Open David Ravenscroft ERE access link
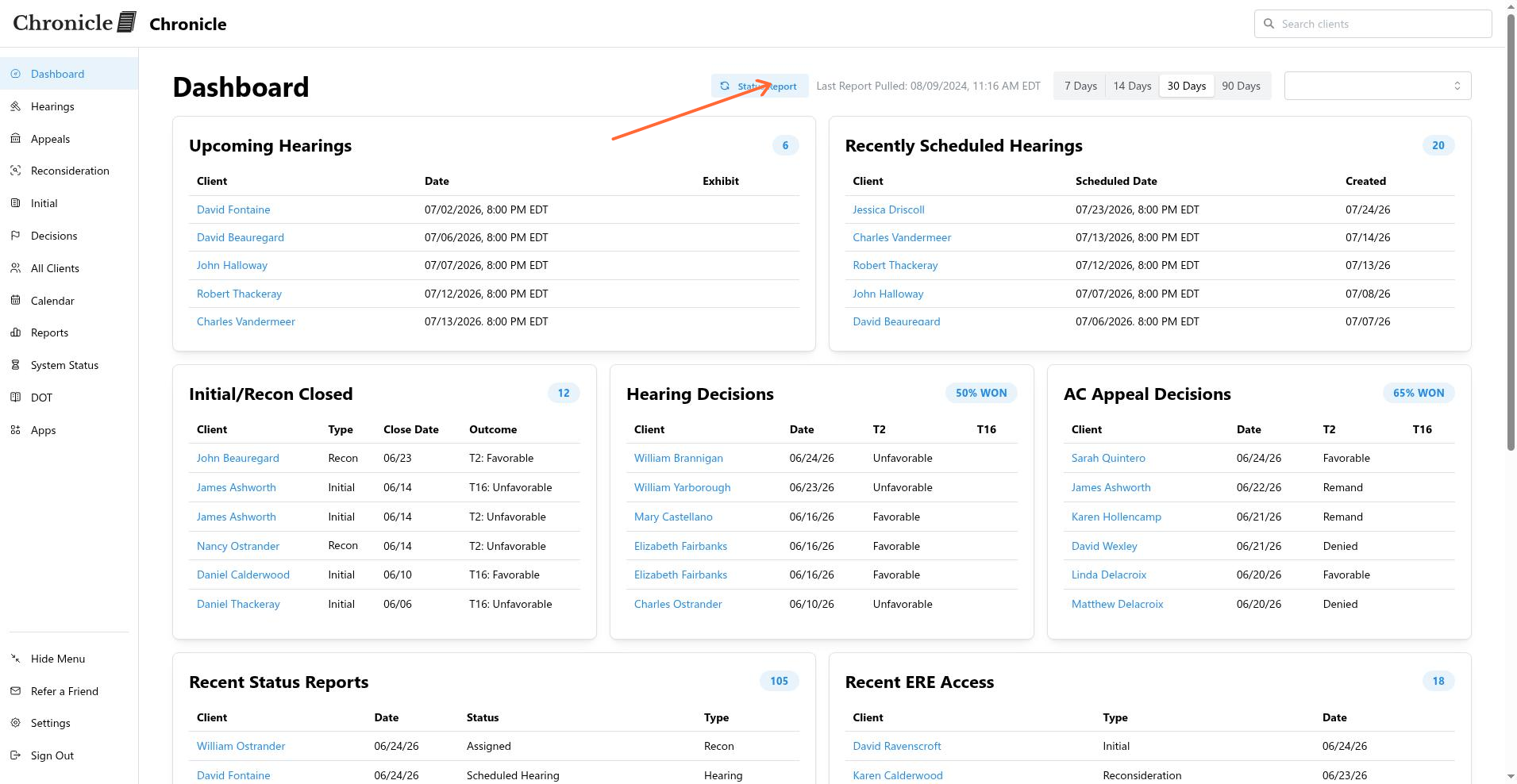The image size is (1517, 784). click(897, 746)
